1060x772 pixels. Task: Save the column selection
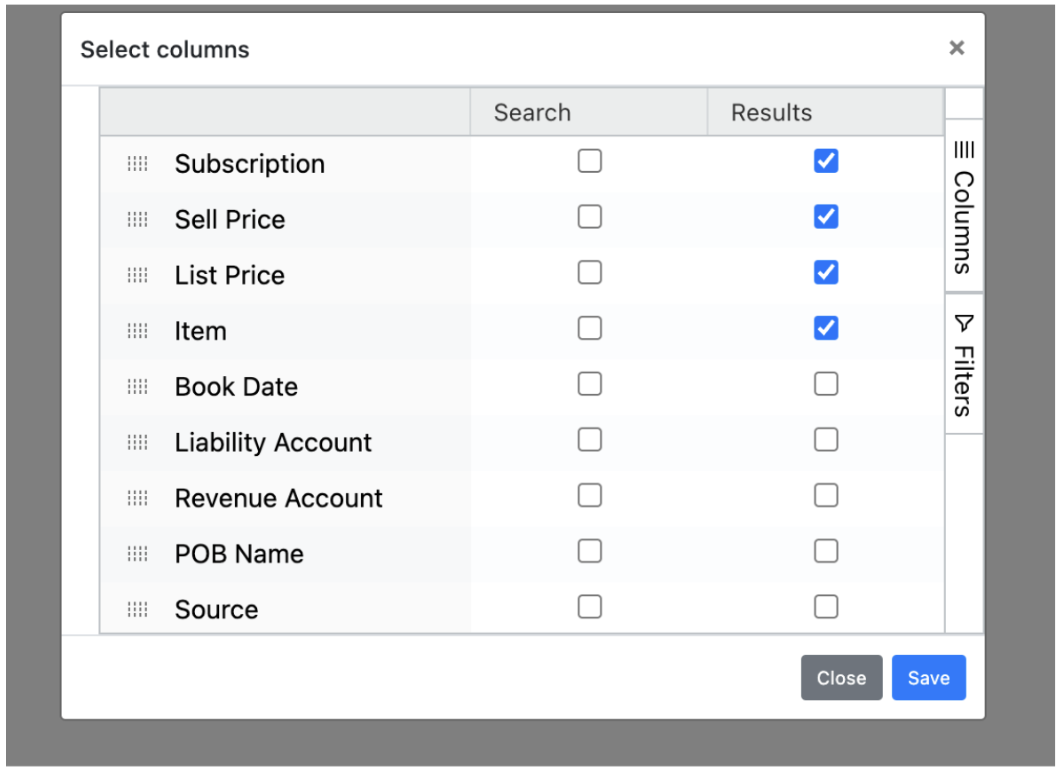tap(928, 678)
